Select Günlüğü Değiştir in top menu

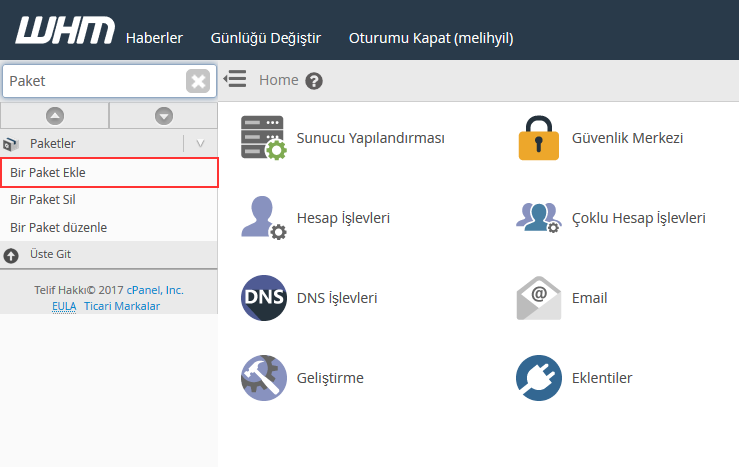(x=266, y=38)
